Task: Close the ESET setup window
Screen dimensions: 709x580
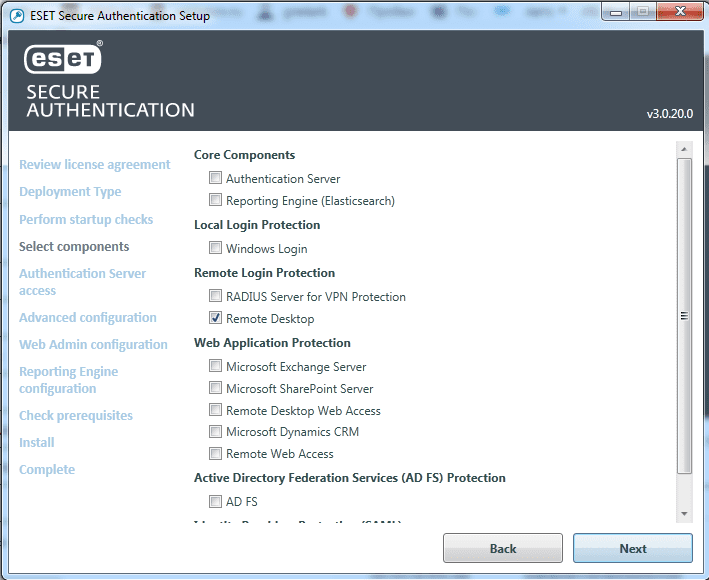Action: tap(680, 12)
